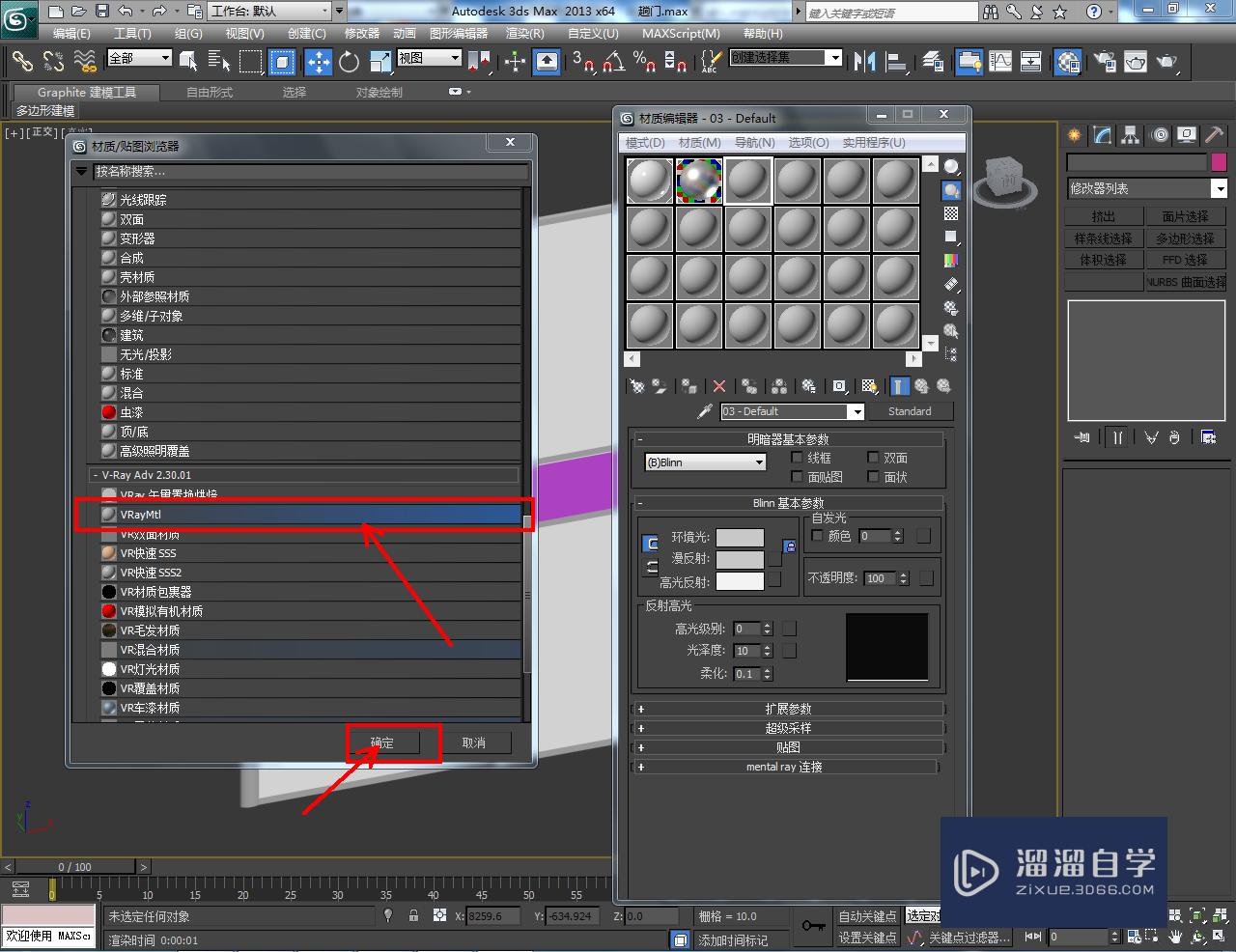Open the MAXScript(M) menu

point(680,33)
